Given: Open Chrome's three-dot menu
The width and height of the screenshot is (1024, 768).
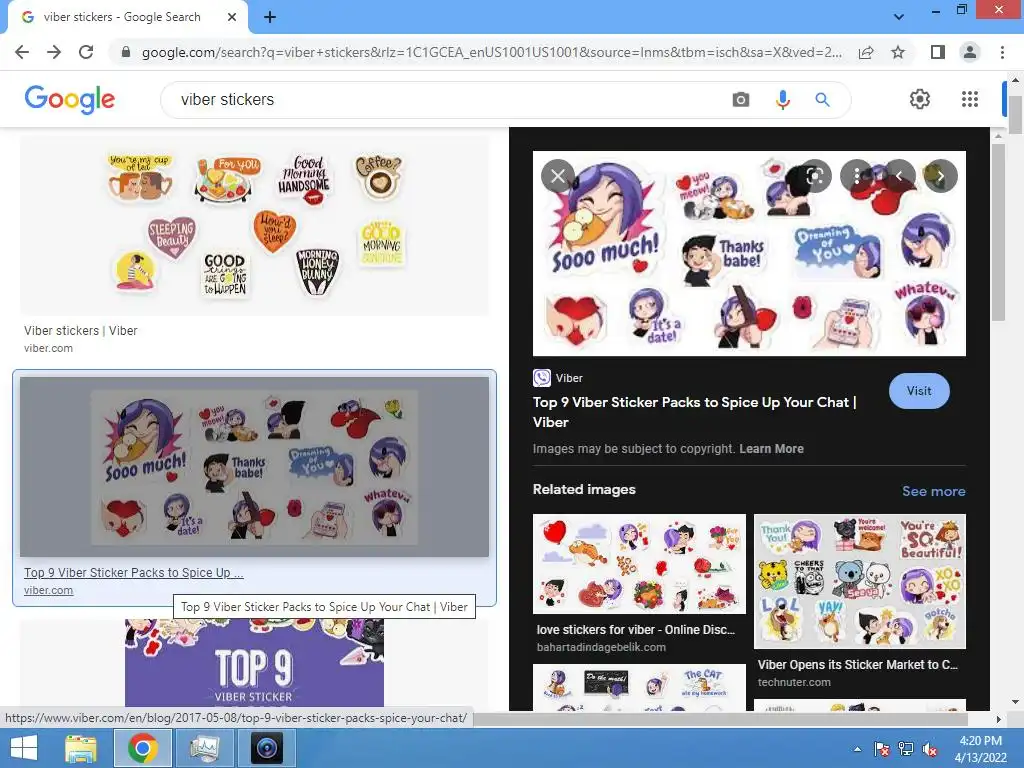Looking at the screenshot, I should pos(1002,52).
